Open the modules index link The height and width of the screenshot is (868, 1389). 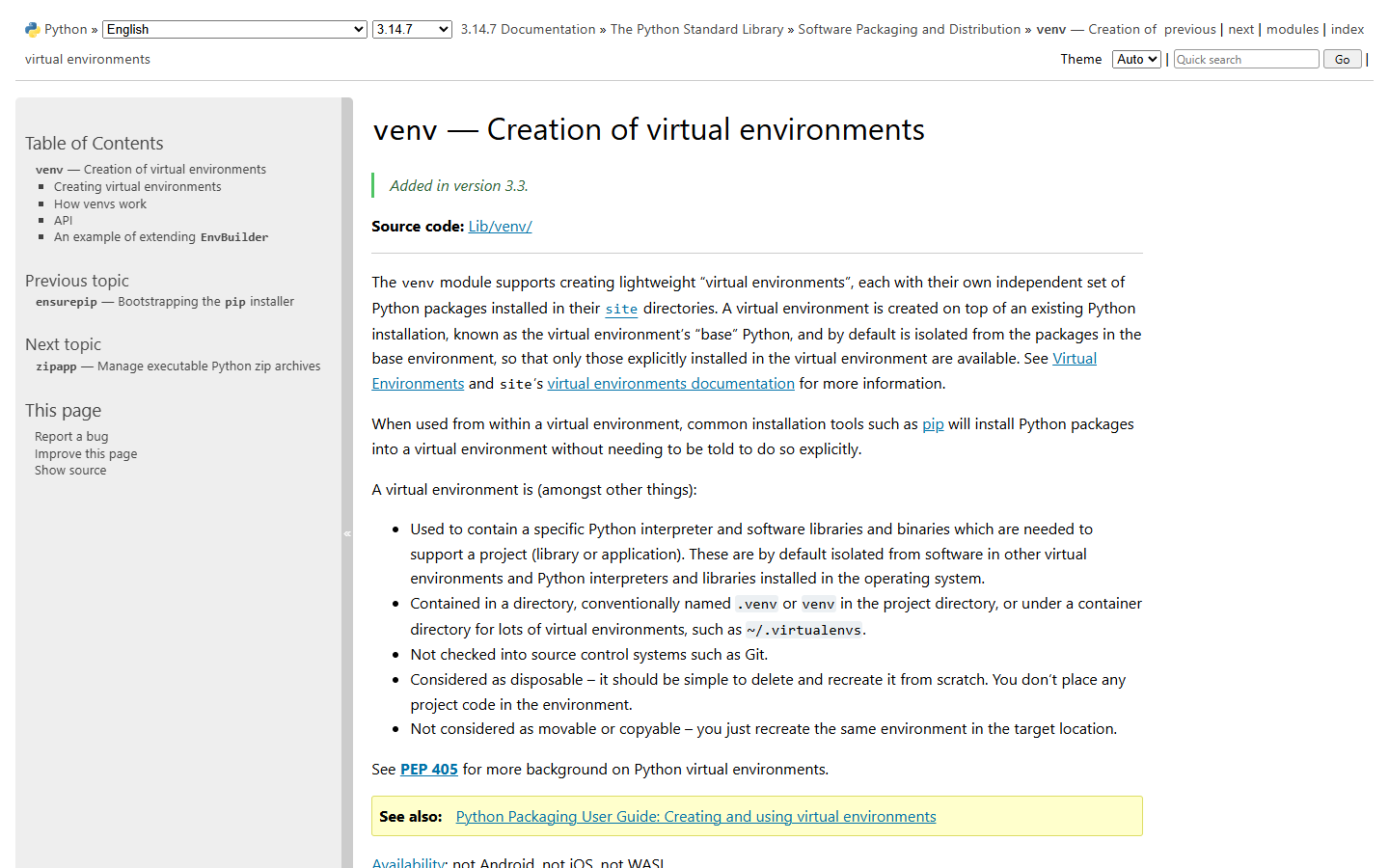click(x=1292, y=30)
